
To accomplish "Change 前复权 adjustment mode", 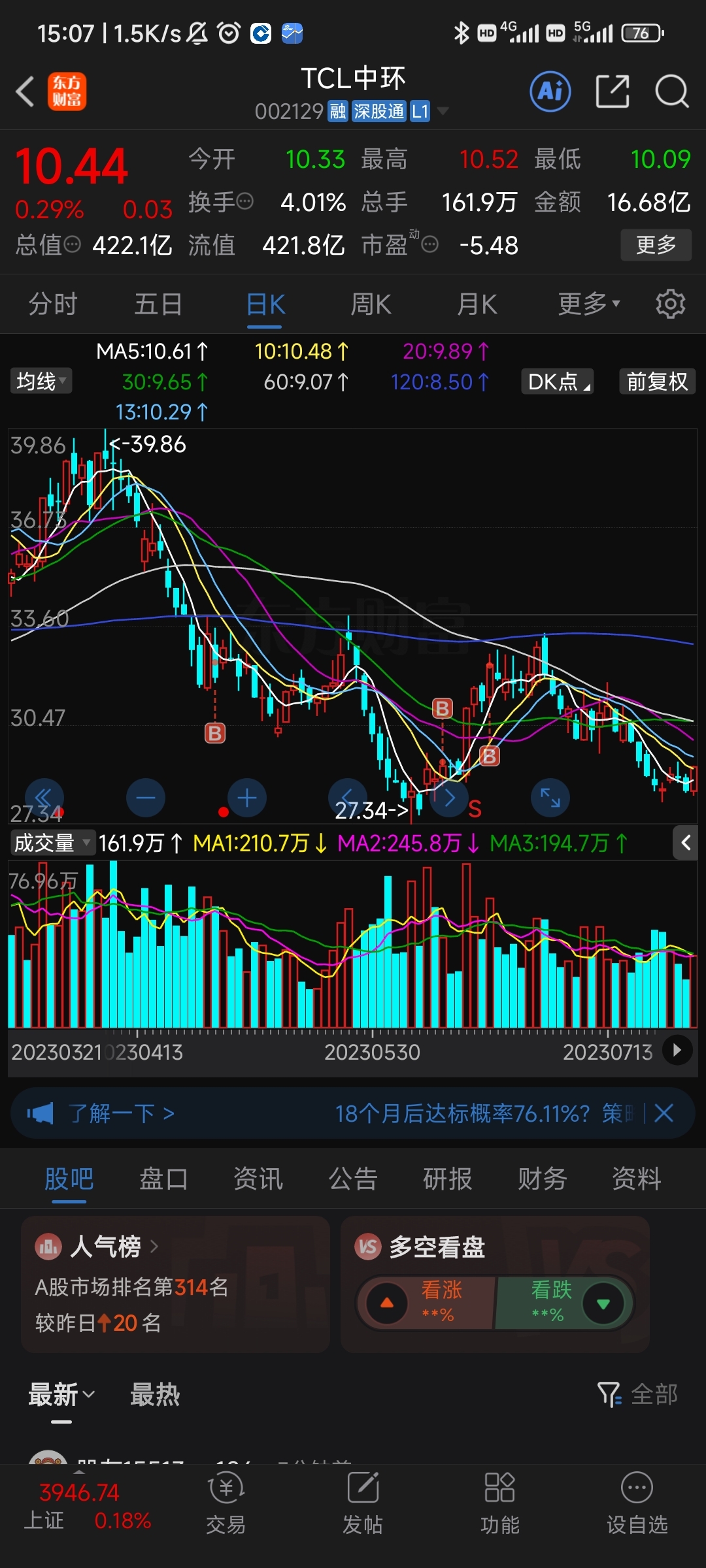I will (x=657, y=381).
